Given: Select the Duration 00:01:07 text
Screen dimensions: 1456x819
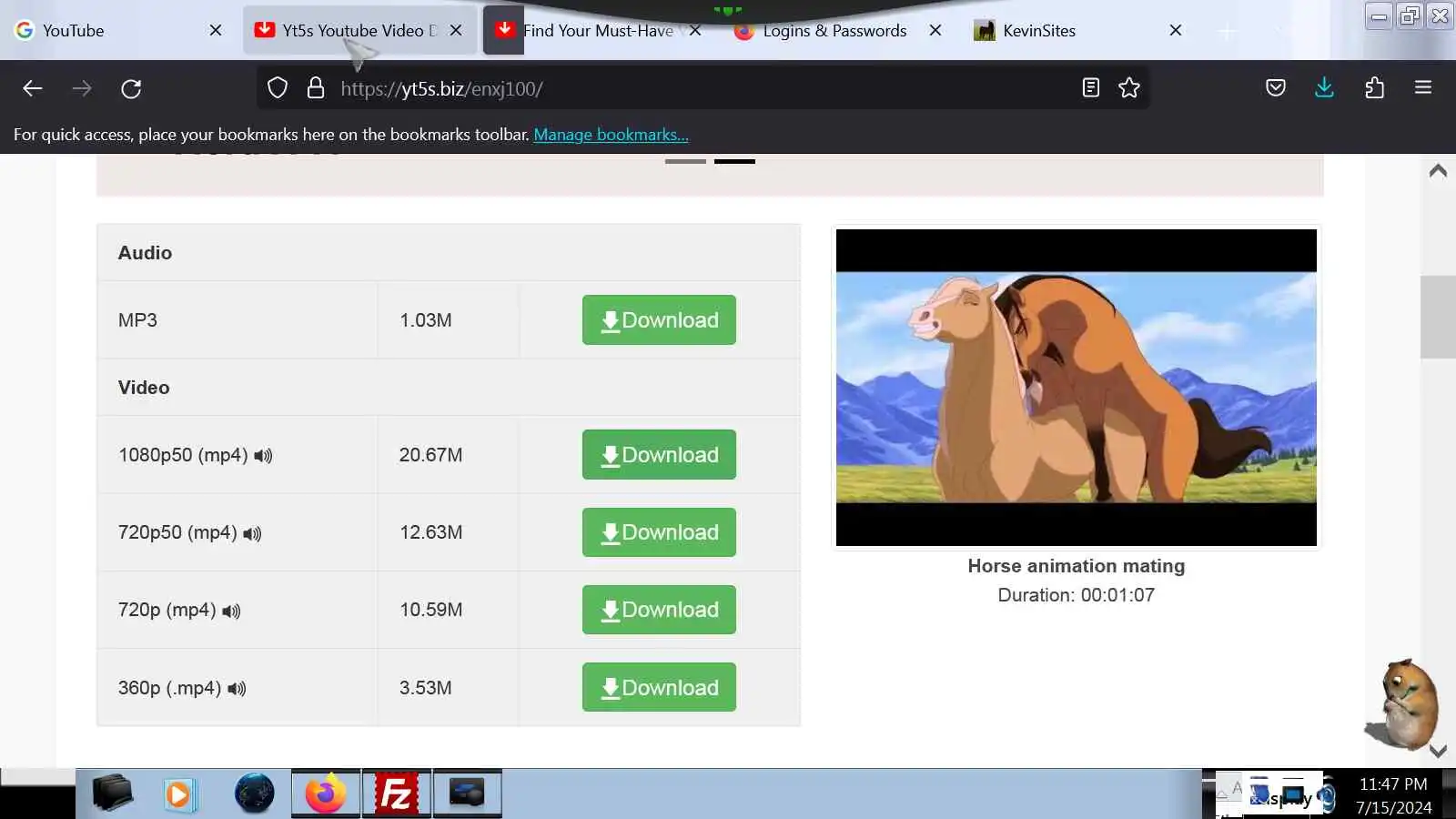Looking at the screenshot, I should pos(1077,595).
